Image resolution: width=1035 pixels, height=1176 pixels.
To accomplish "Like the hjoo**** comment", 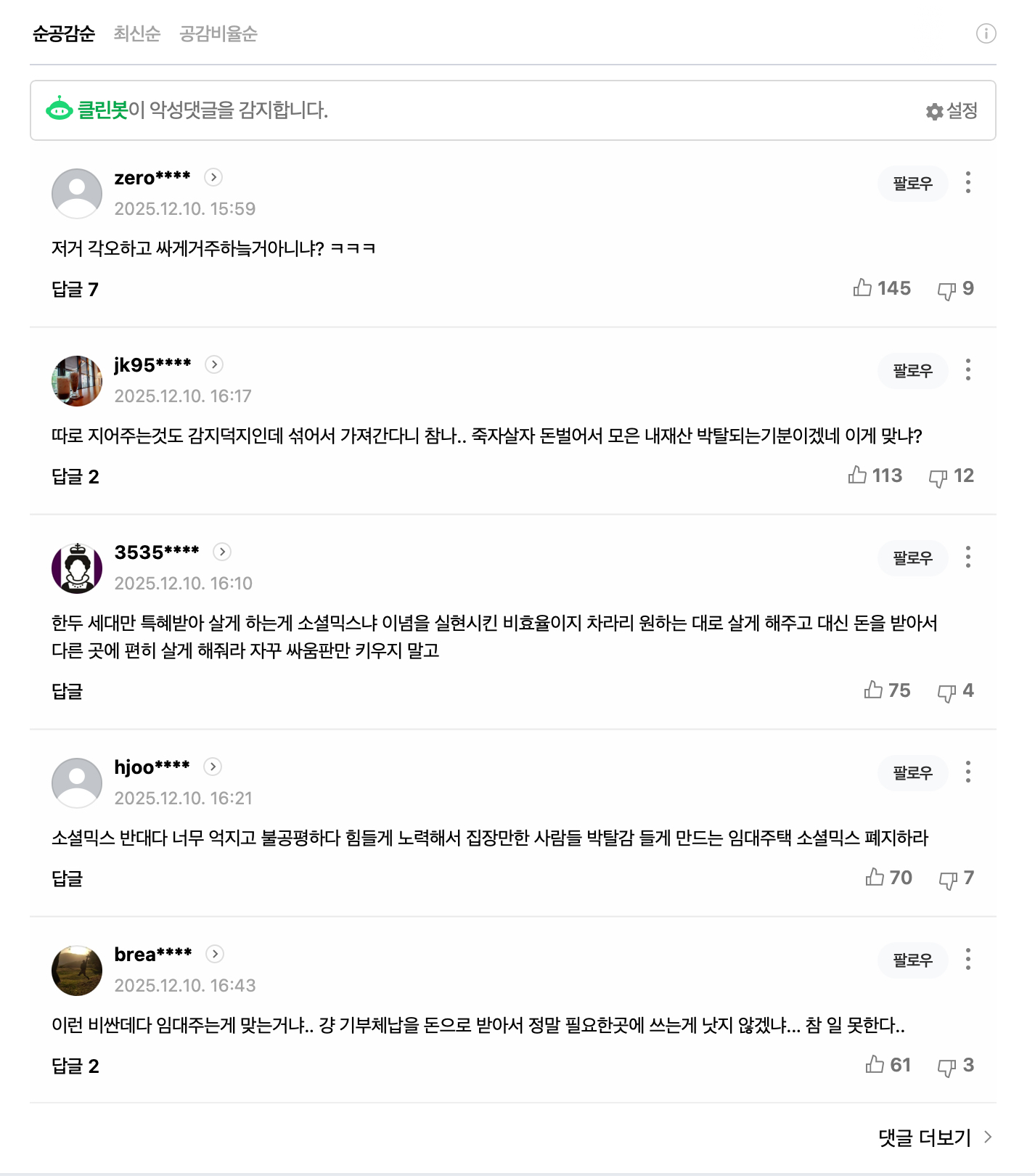I will pos(875,878).
